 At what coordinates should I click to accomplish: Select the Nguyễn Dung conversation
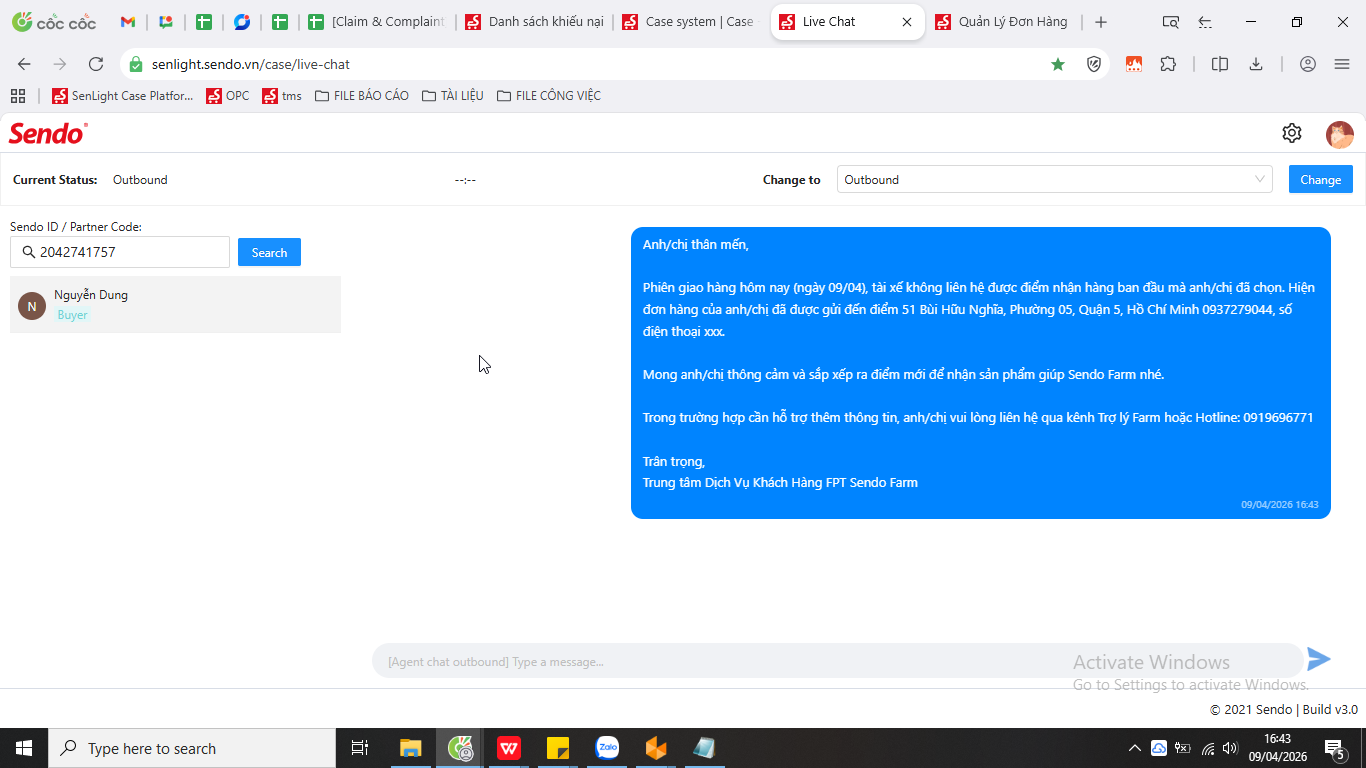pyautogui.click(x=175, y=304)
